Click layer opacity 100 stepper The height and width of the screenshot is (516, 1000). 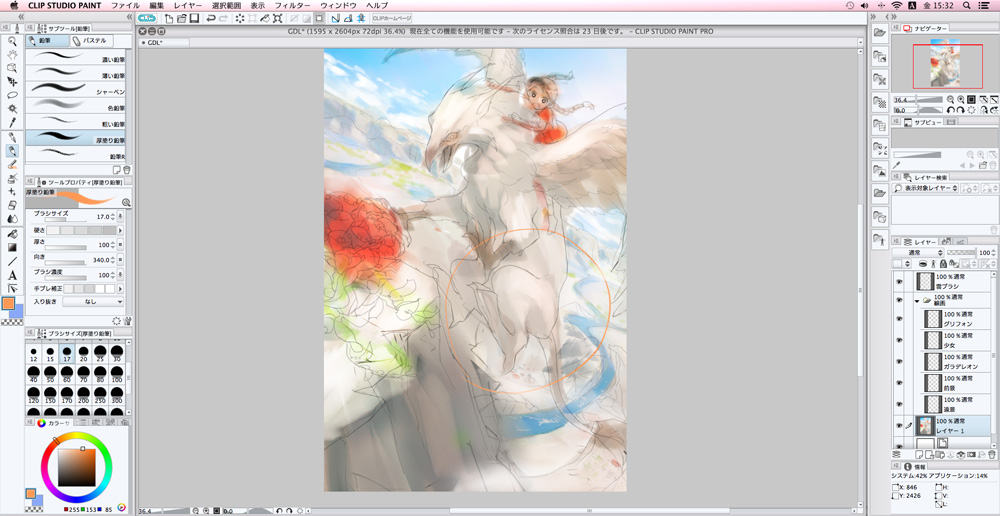(x=994, y=253)
